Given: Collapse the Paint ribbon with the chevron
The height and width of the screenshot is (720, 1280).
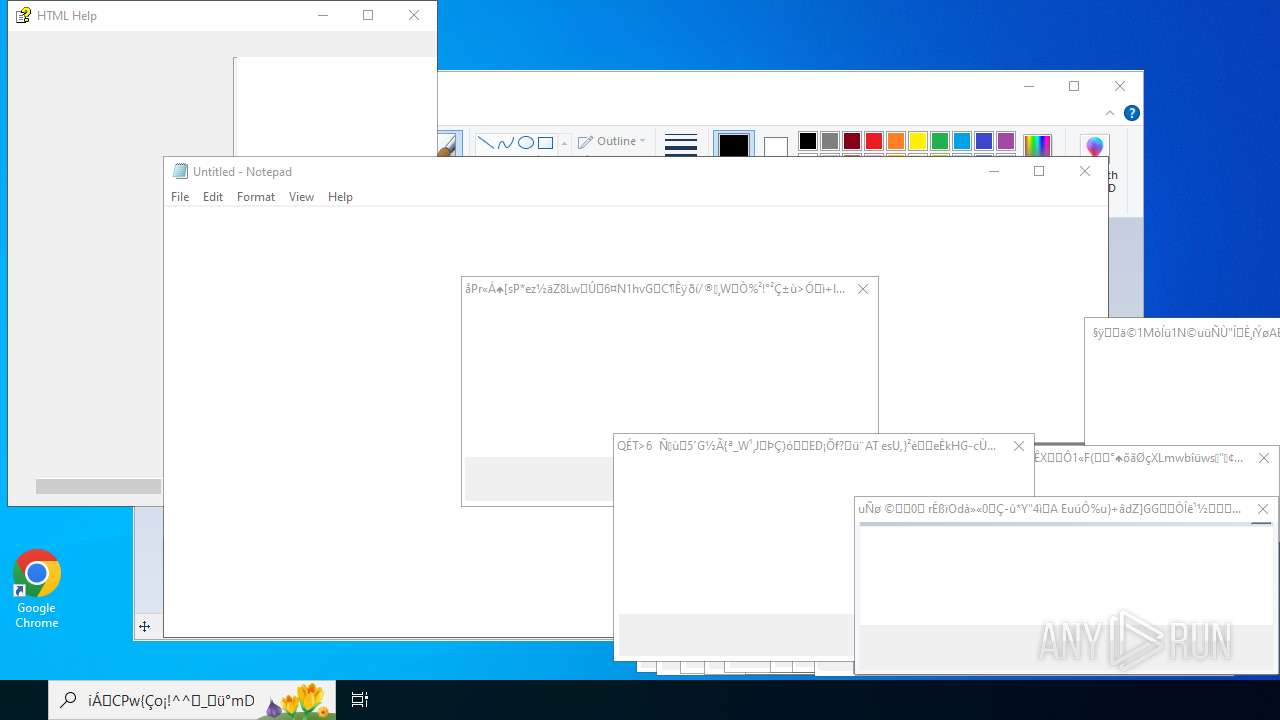Looking at the screenshot, I should tap(1110, 113).
